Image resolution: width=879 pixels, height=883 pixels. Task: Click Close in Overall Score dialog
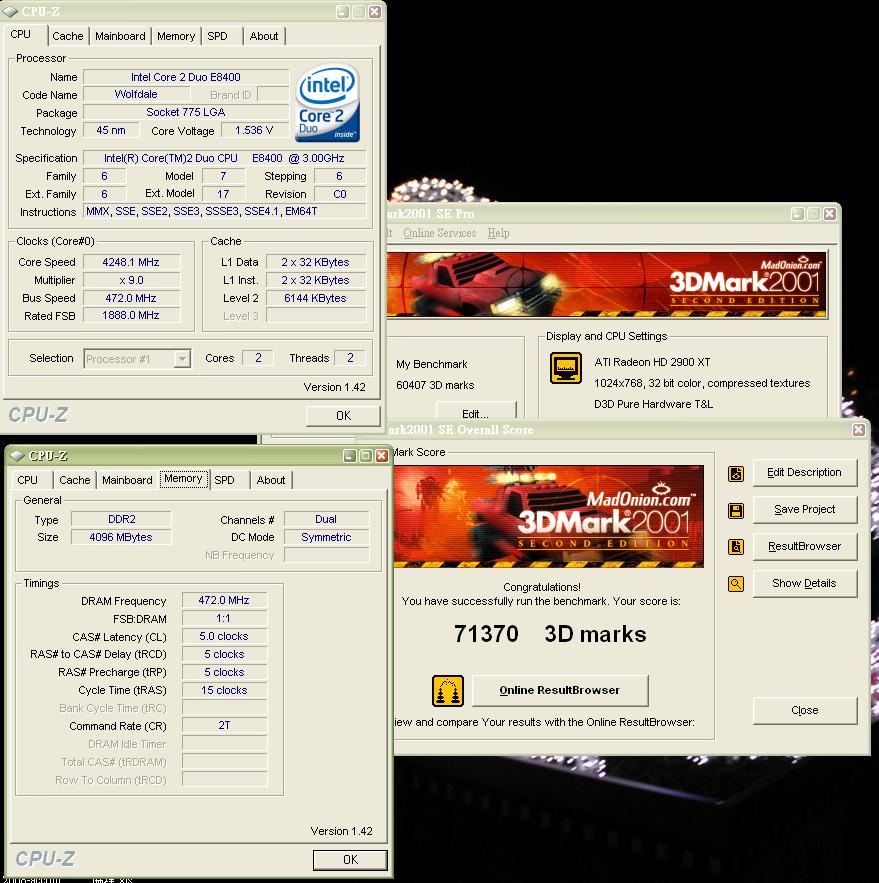pyautogui.click(x=805, y=710)
